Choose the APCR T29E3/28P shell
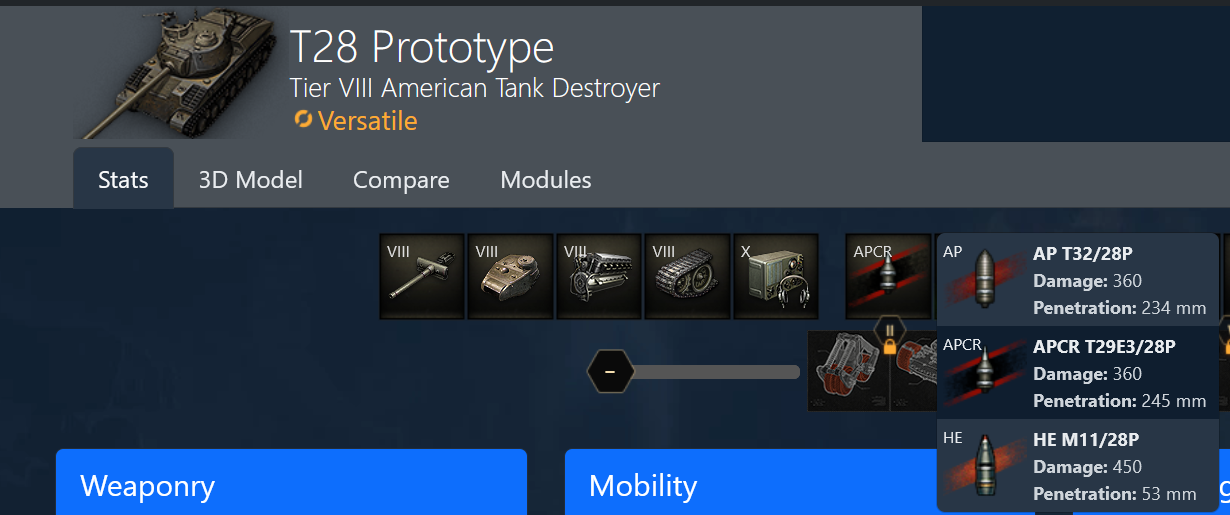This screenshot has width=1230, height=515. tap(1078, 373)
